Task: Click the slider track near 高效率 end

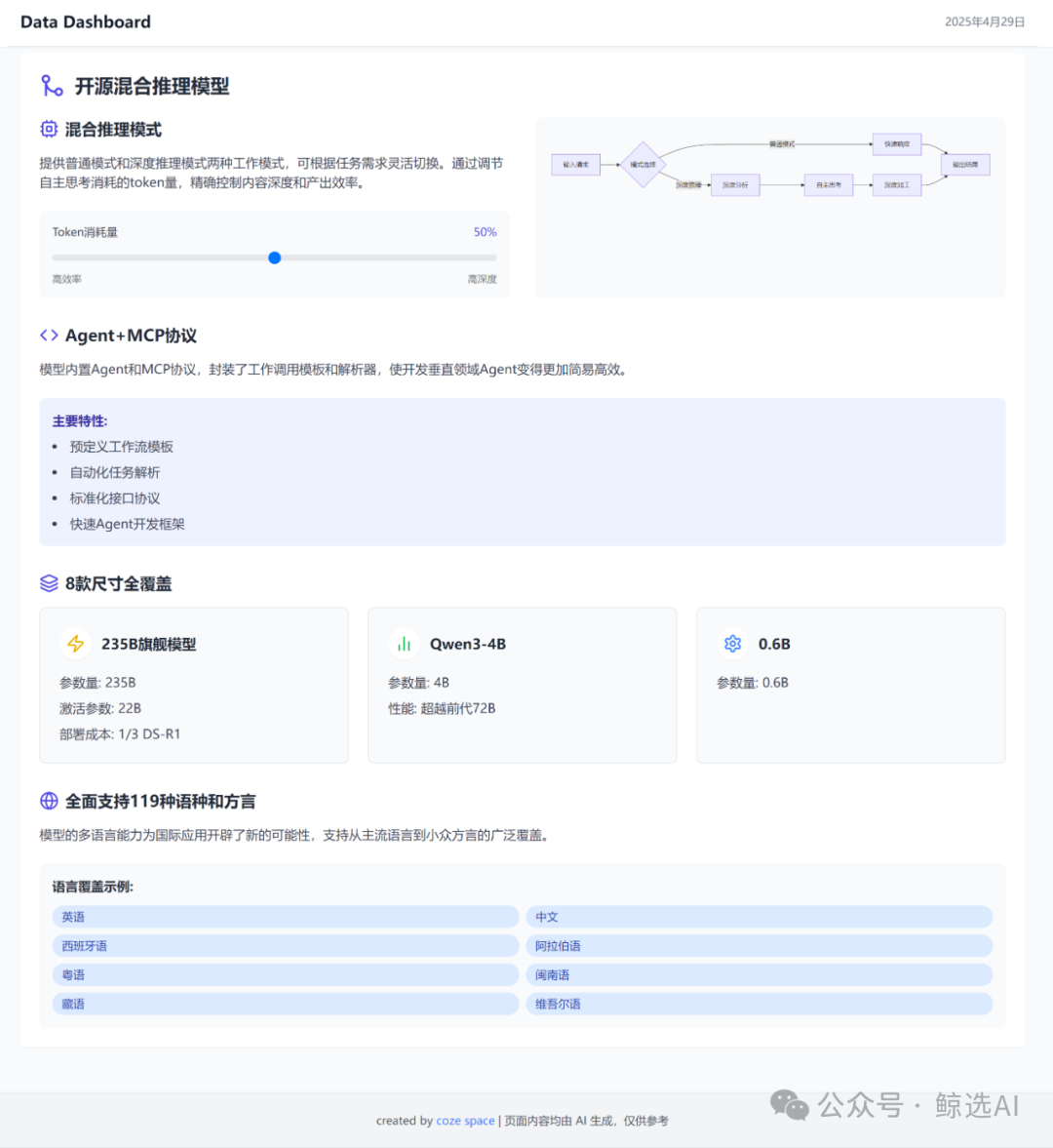Action: [x=66, y=257]
